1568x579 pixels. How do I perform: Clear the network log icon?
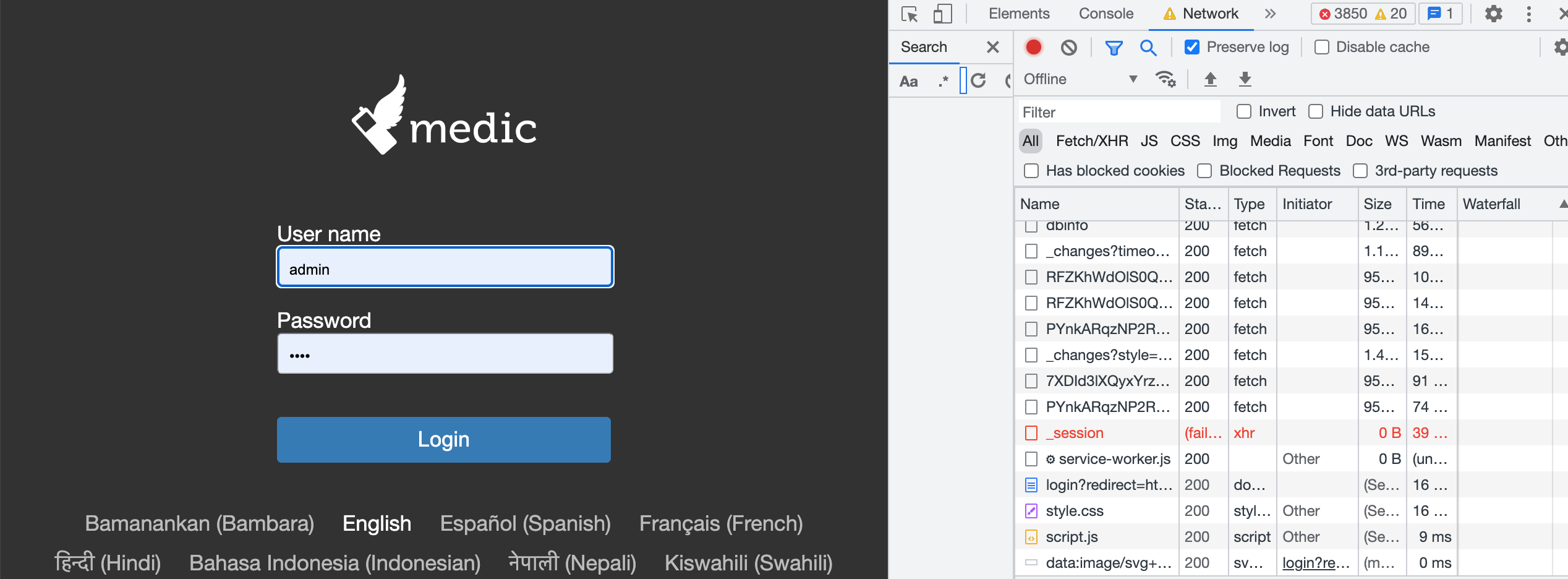[1069, 47]
